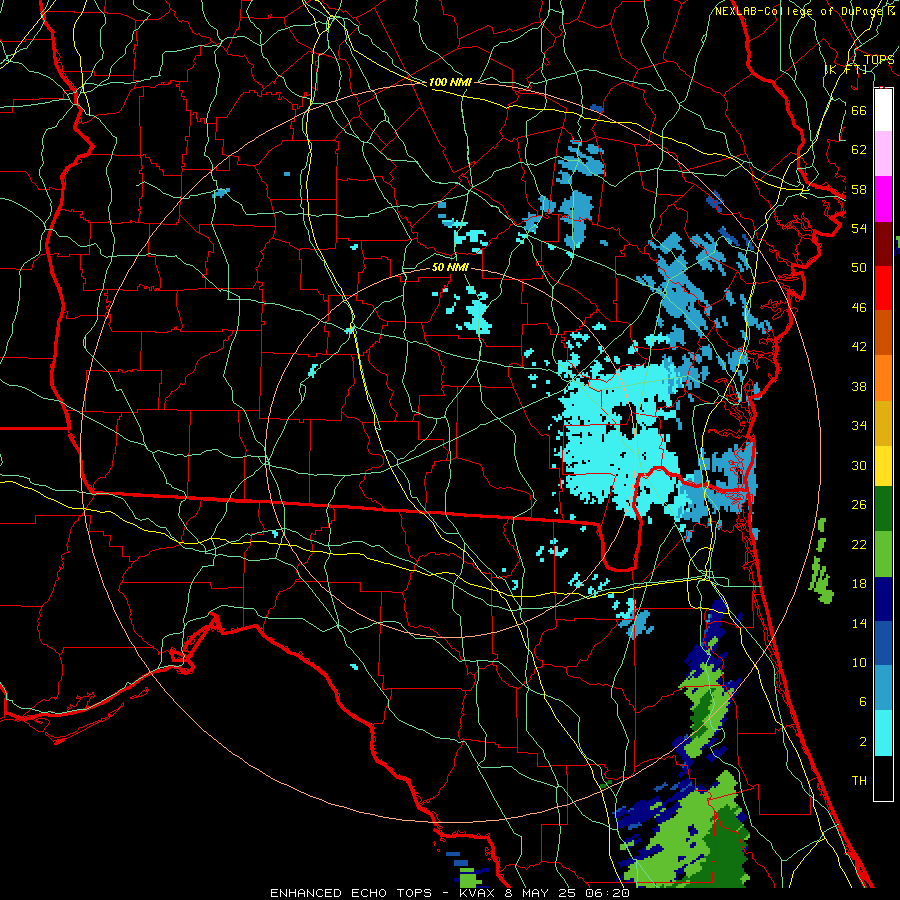Click the cyan legend color band

pos(883,733)
